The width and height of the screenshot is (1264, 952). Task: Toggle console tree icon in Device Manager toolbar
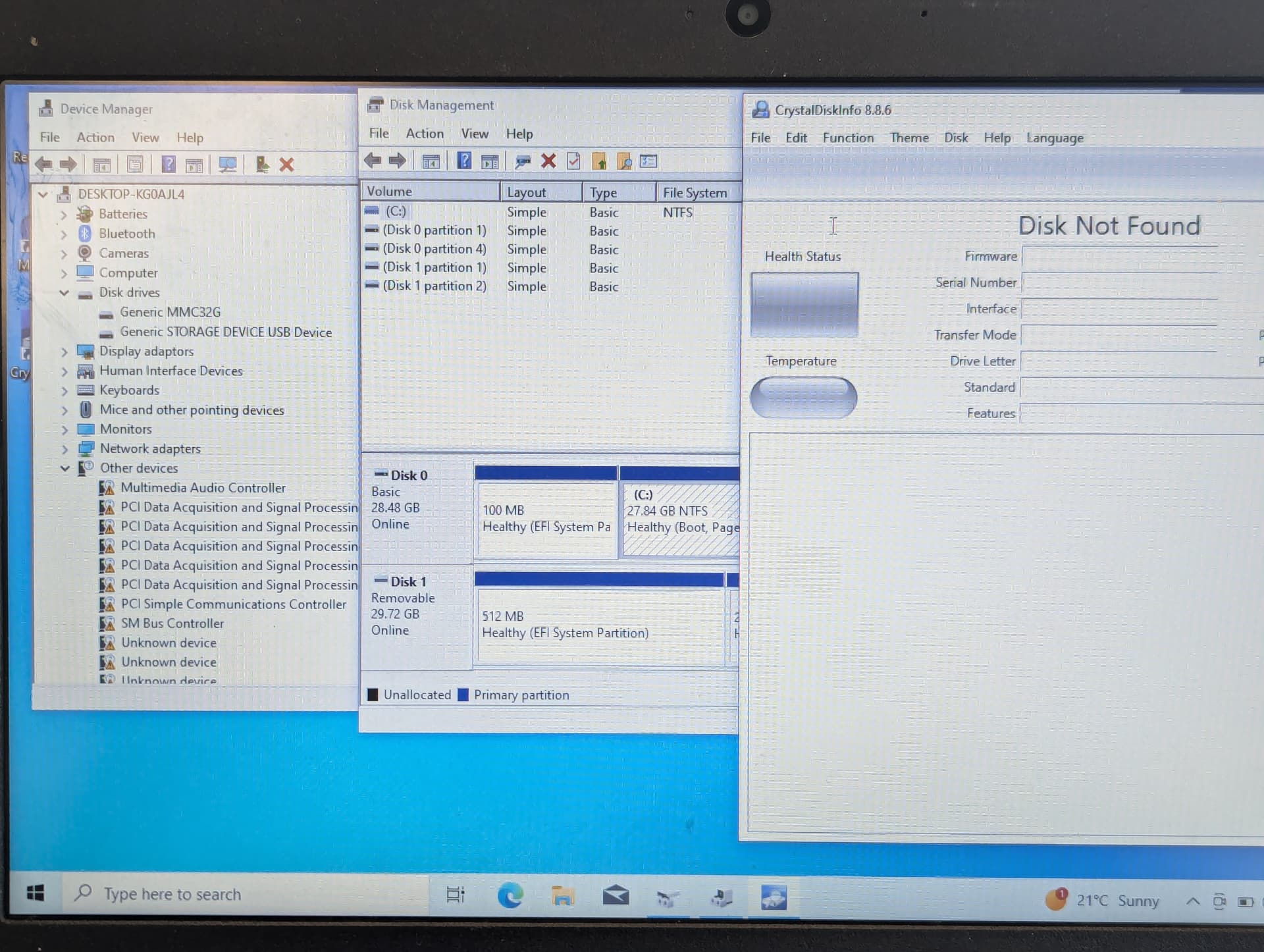point(101,165)
